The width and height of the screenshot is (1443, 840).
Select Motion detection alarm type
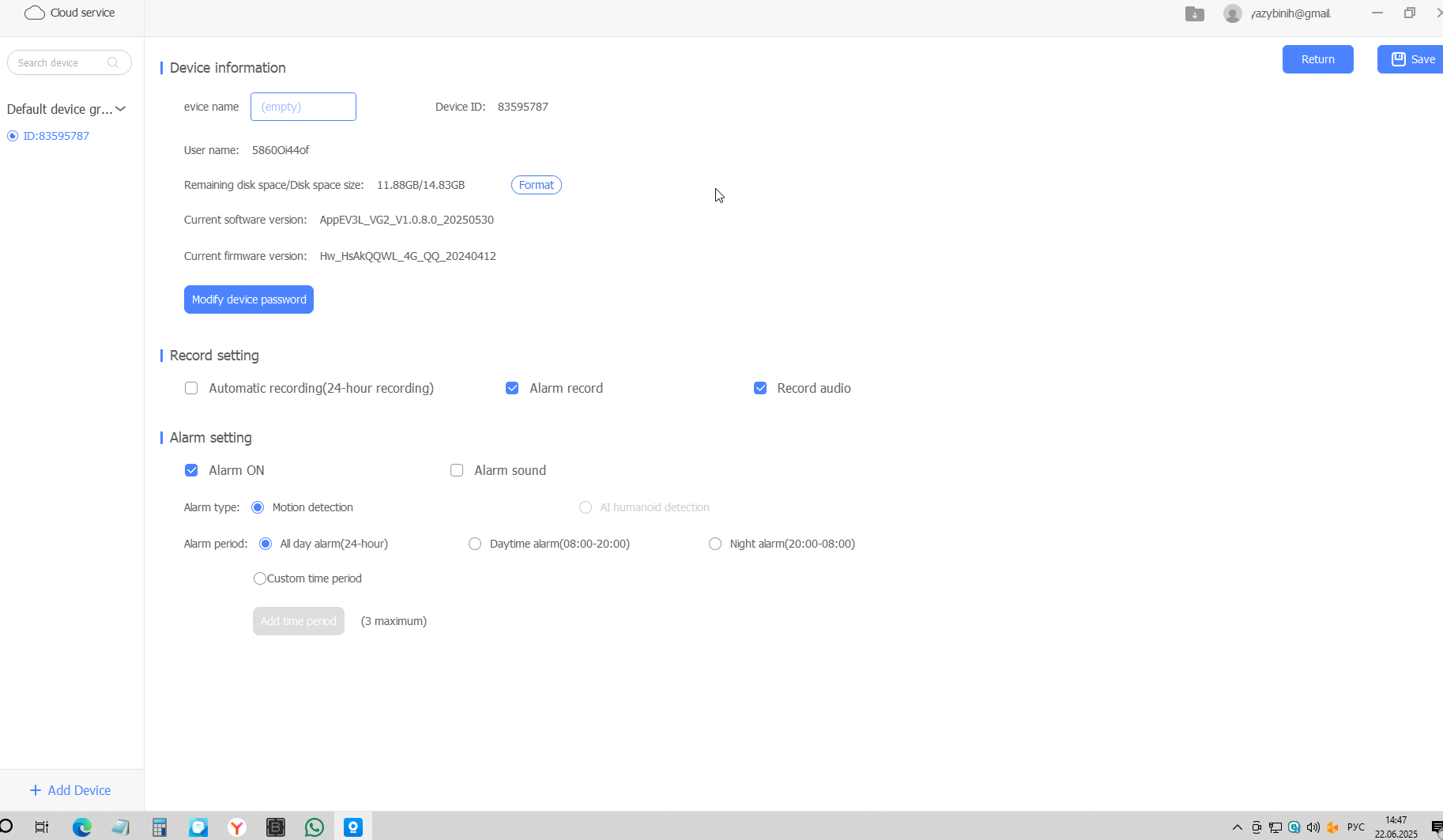click(x=258, y=507)
